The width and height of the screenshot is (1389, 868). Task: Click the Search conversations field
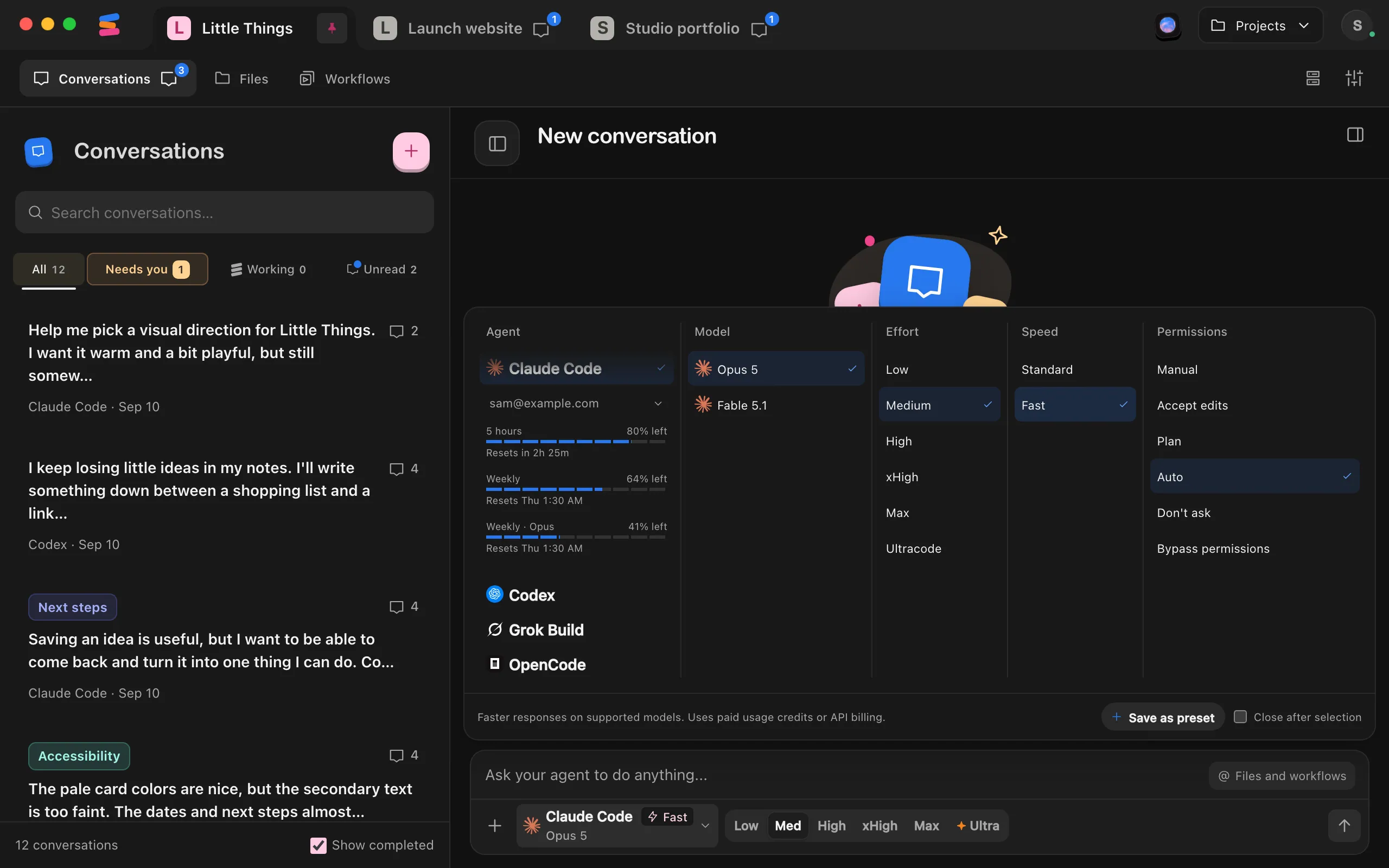tap(225, 213)
